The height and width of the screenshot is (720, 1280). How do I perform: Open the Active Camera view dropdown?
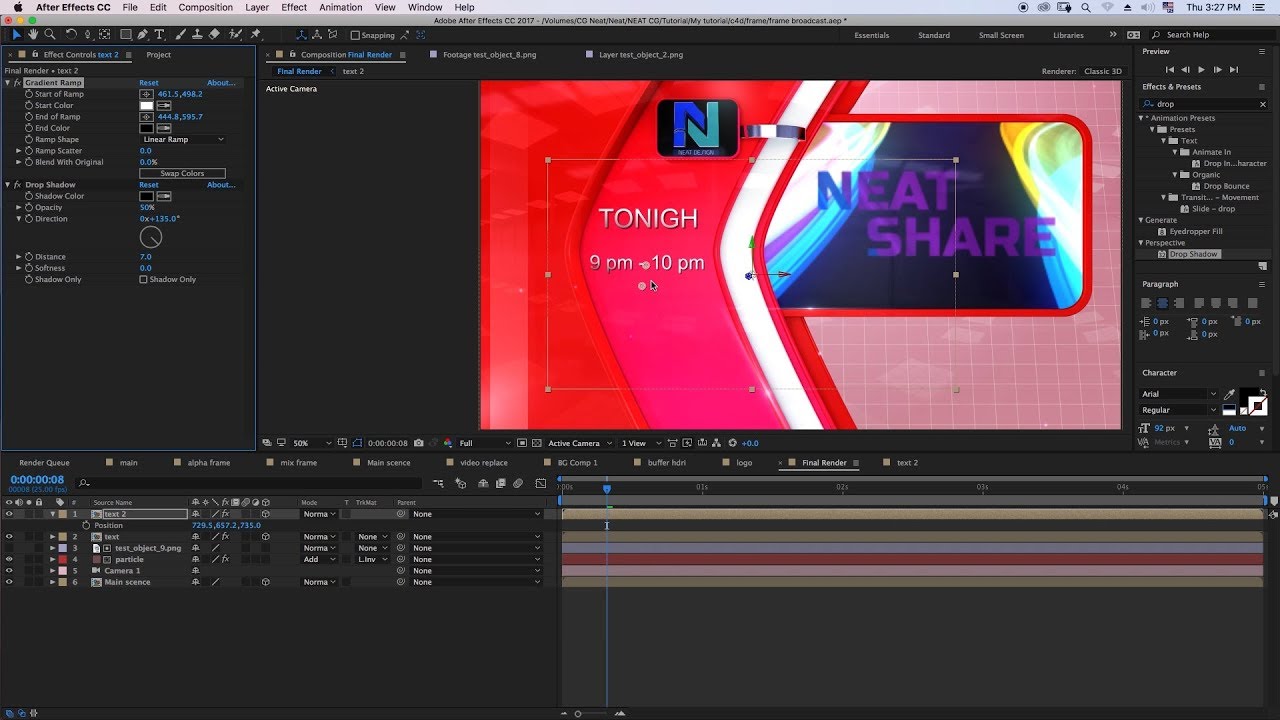click(x=579, y=443)
